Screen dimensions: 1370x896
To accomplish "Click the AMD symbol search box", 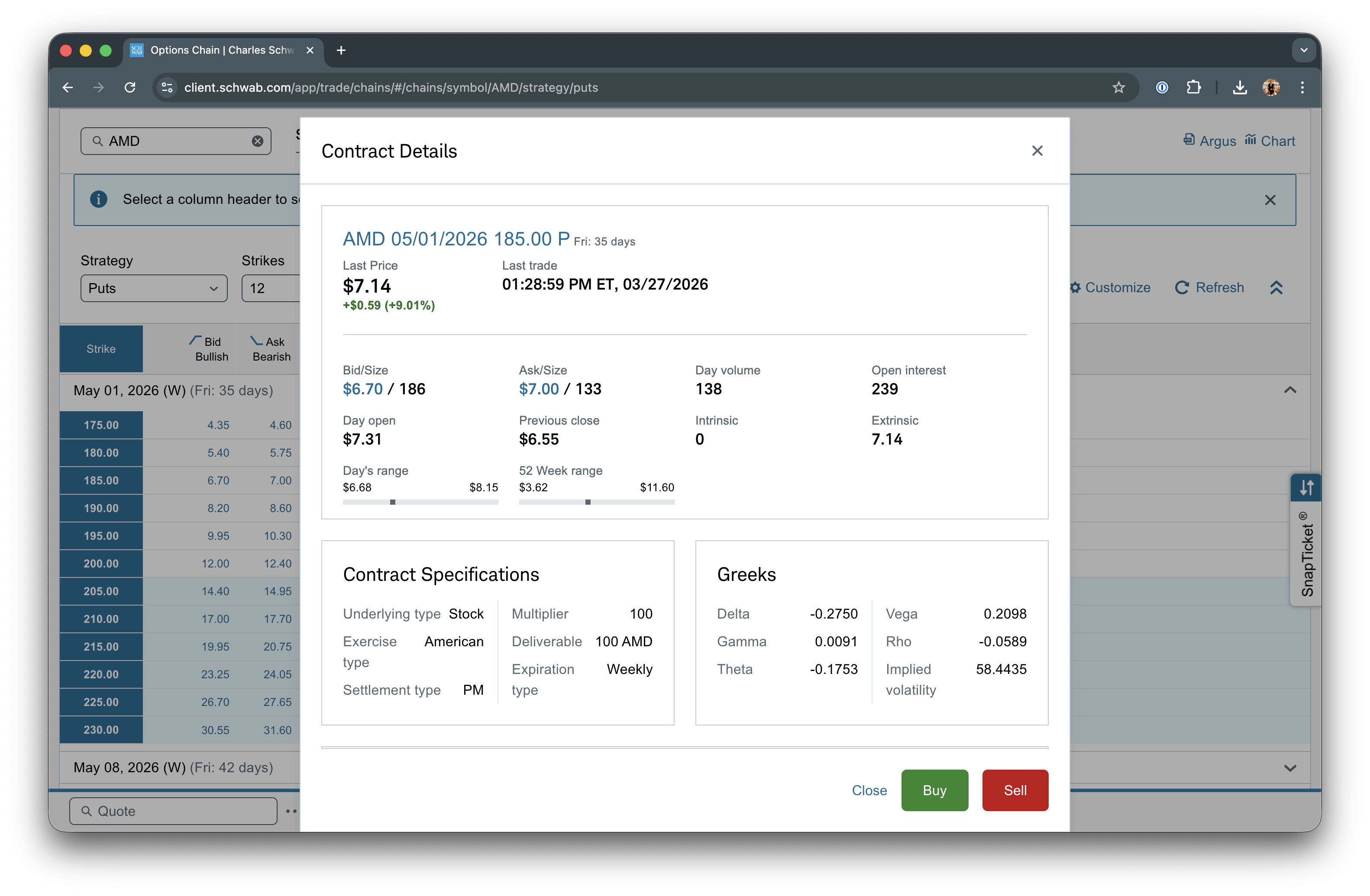I will click(x=175, y=141).
